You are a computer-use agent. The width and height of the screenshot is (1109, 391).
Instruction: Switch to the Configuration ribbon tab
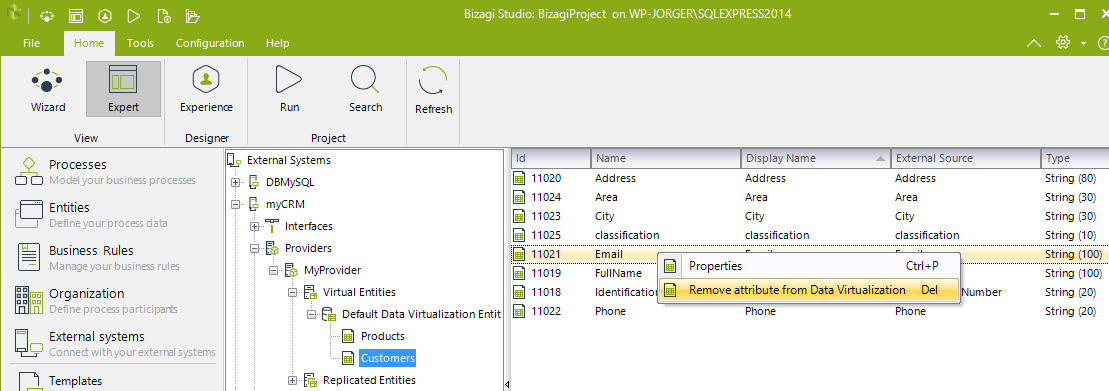point(210,43)
